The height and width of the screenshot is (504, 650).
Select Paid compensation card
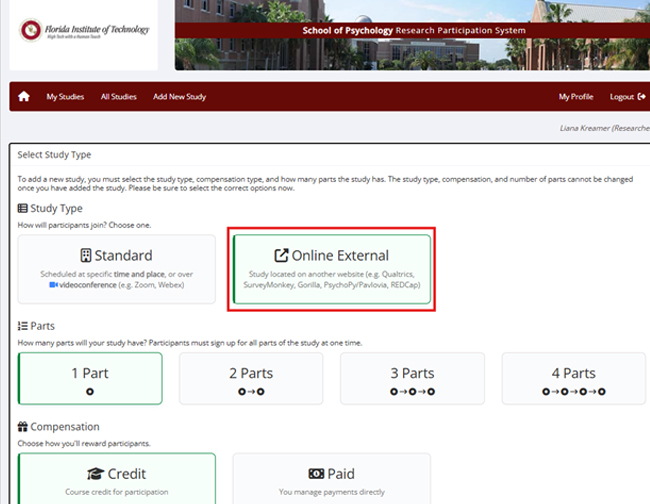pyautogui.click(x=332, y=479)
